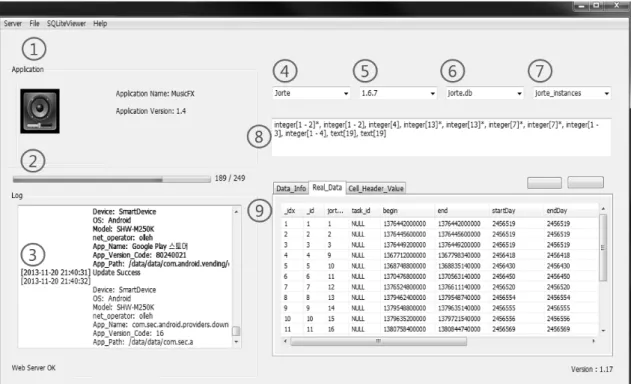
Task: Select begin value 1379462400000 in row 8
Action: [x=404, y=297]
